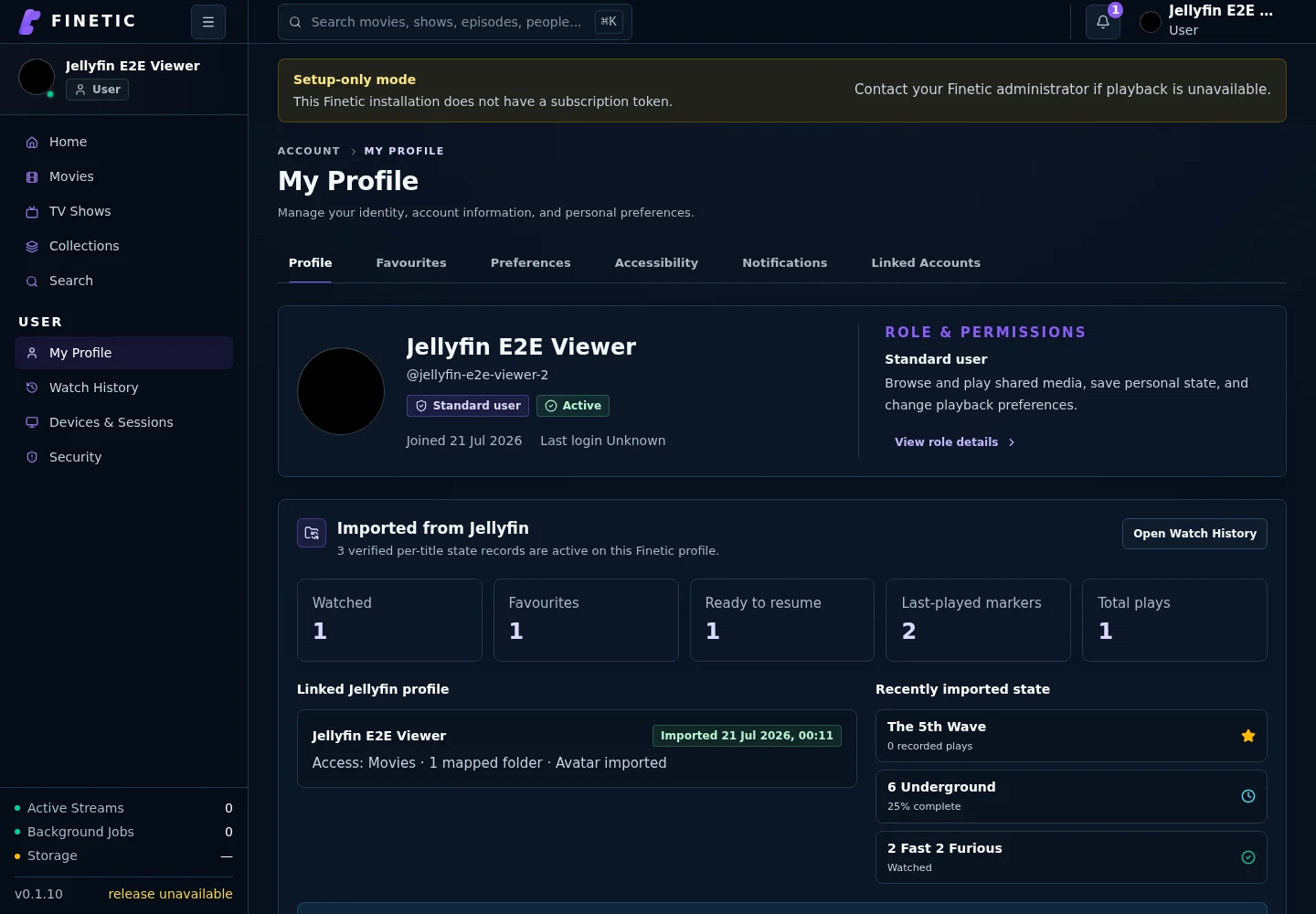The image size is (1316, 914).
Task: Open The 5th Wave imported item
Action: (1071, 736)
